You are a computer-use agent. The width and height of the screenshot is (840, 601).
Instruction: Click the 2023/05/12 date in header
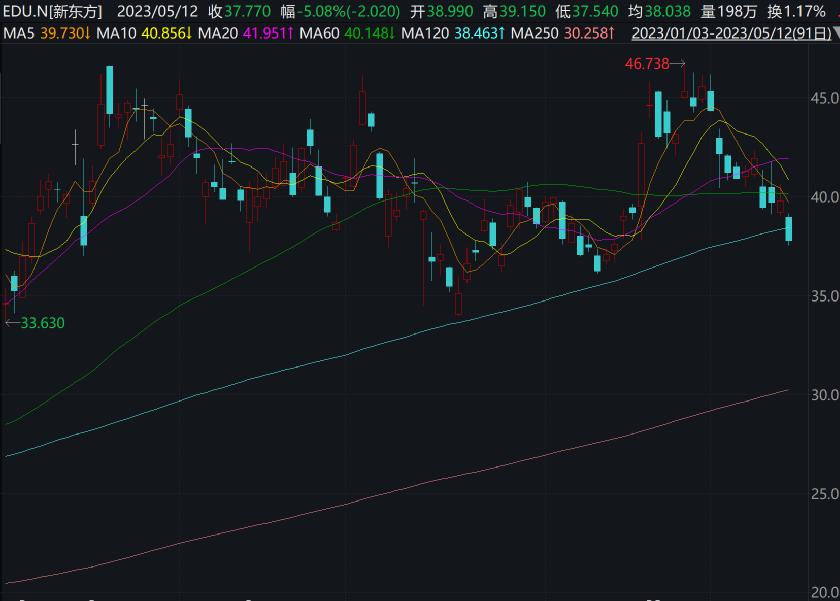(x=158, y=11)
